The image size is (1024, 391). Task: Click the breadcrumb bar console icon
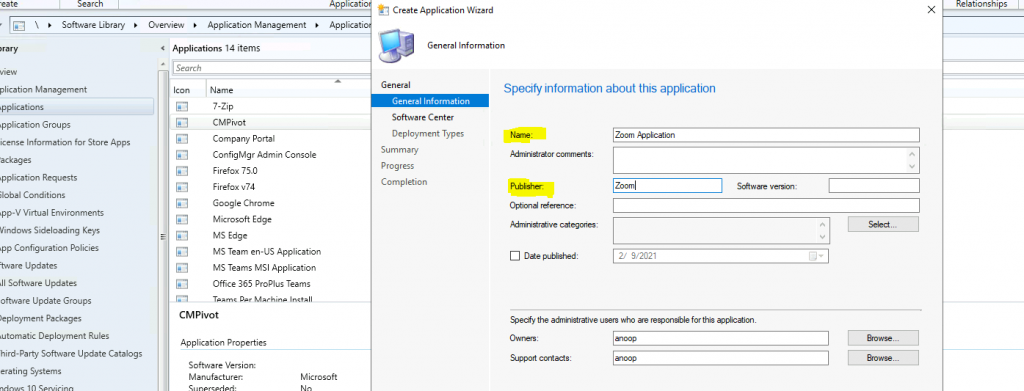19,25
